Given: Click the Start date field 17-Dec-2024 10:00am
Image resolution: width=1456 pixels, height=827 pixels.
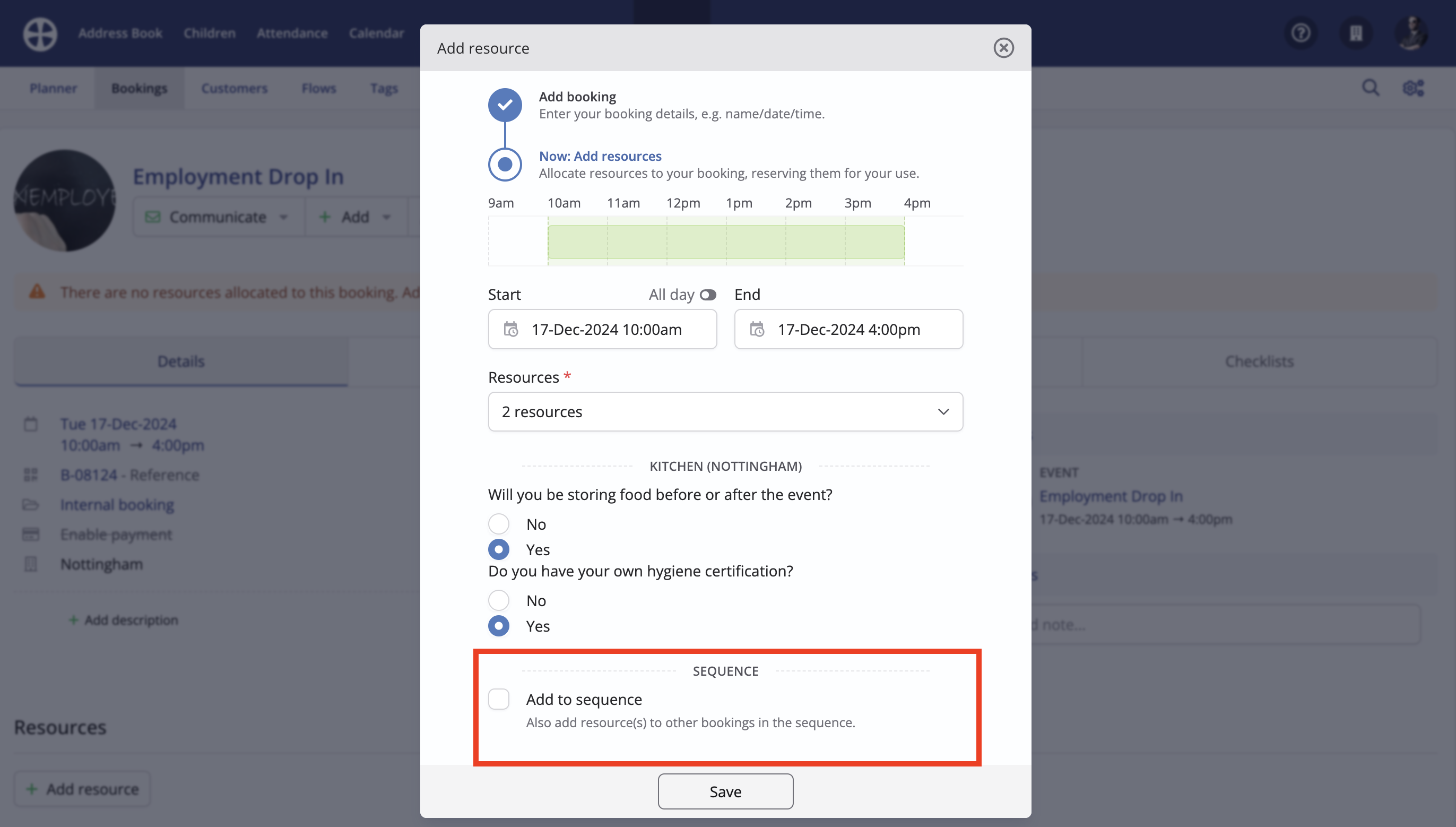Looking at the screenshot, I should [x=602, y=330].
